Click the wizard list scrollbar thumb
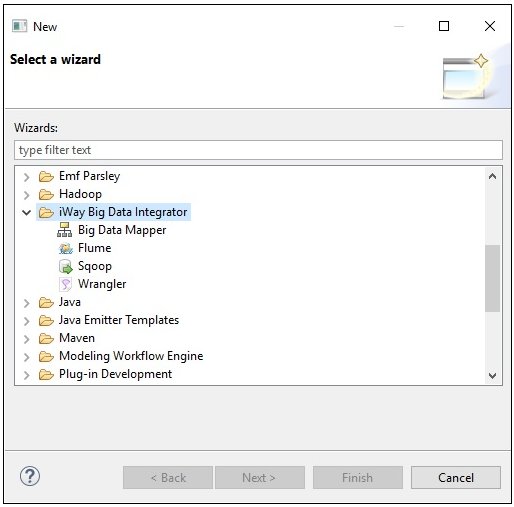 (x=492, y=278)
